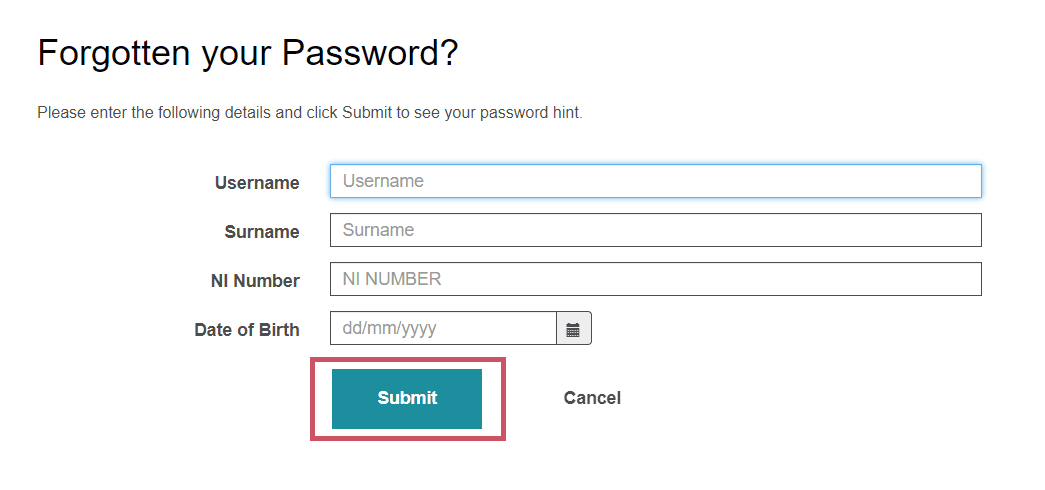The image size is (1045, 490).
Task: Click the words following details in the instructions
Action: coord(215,113)
